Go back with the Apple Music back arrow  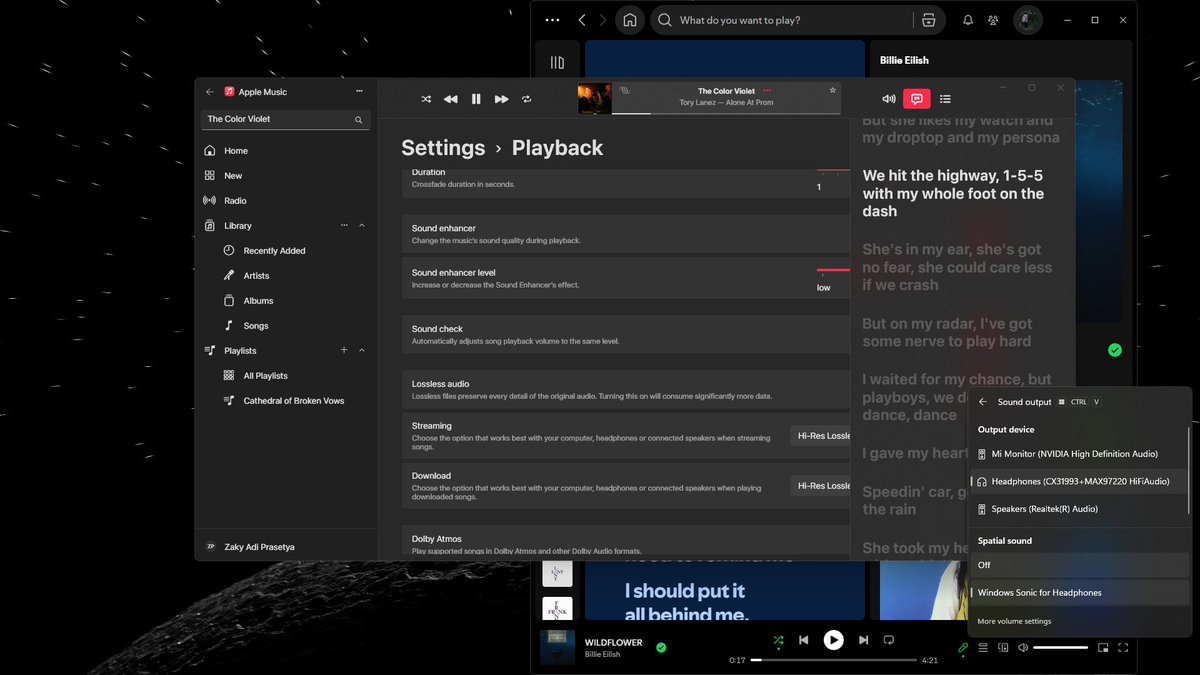[x=210, y=92]
